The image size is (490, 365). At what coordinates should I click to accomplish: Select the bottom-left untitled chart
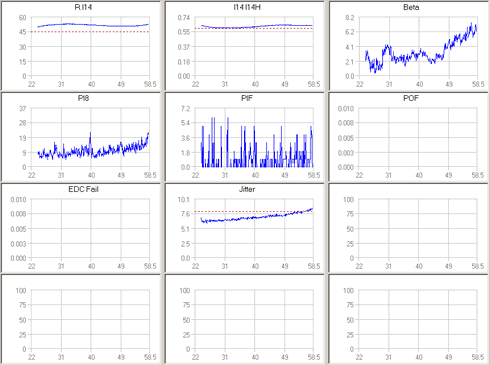[x=81, y=319]
